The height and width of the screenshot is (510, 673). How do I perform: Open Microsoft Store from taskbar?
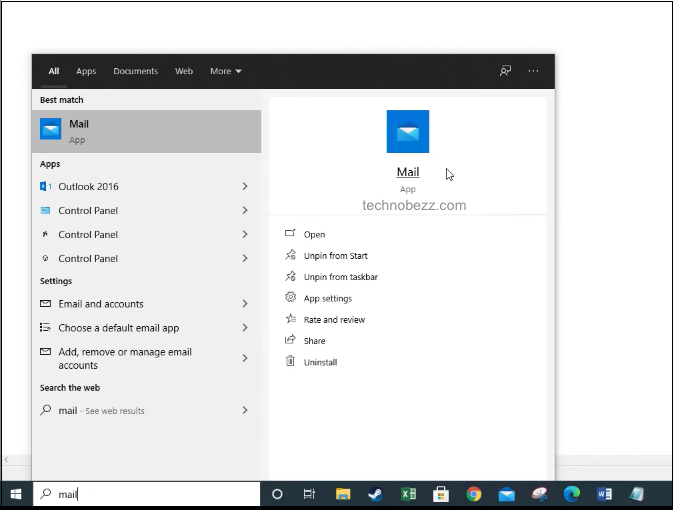(441, 495)
